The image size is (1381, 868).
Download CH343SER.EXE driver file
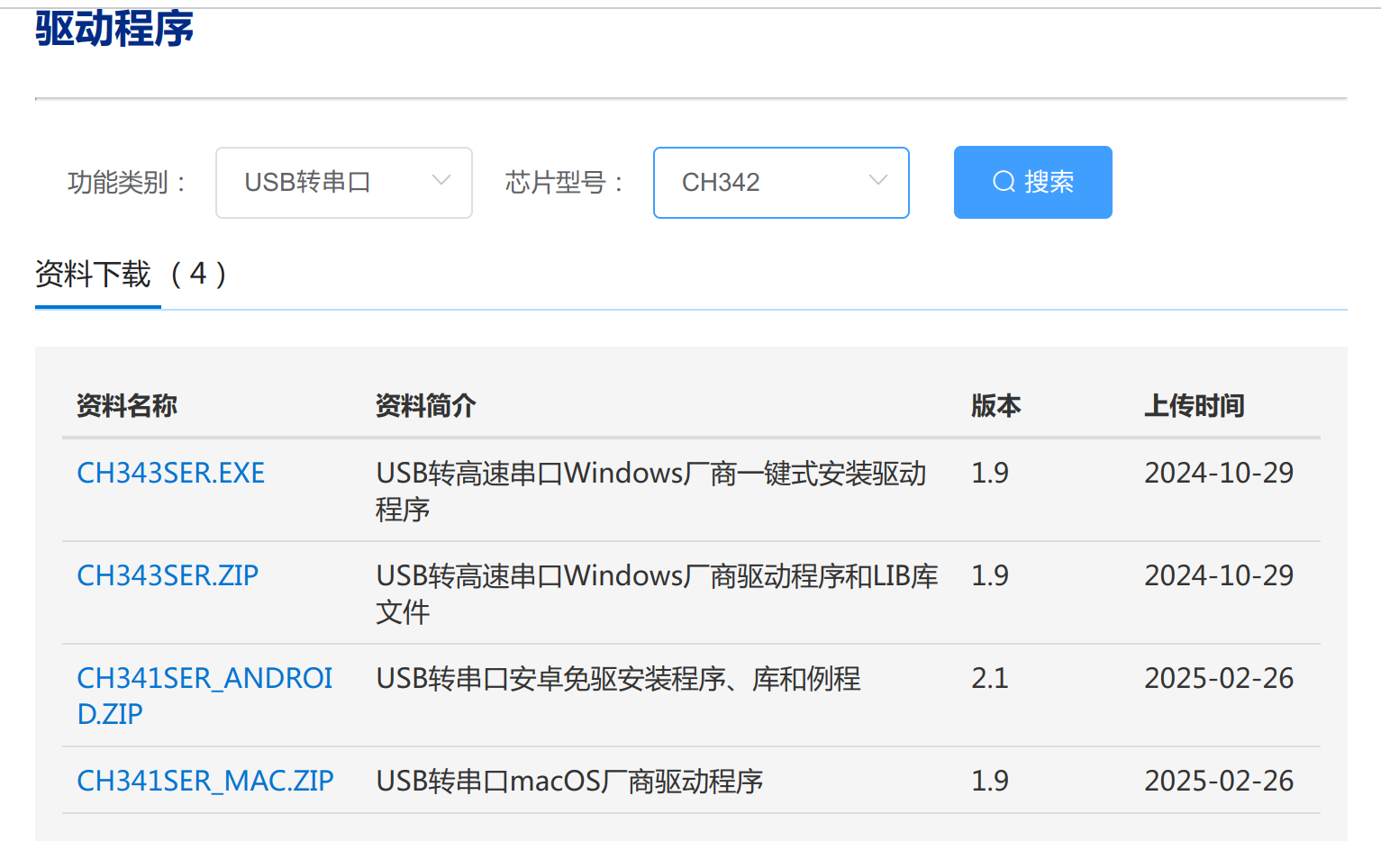(171, 473)
